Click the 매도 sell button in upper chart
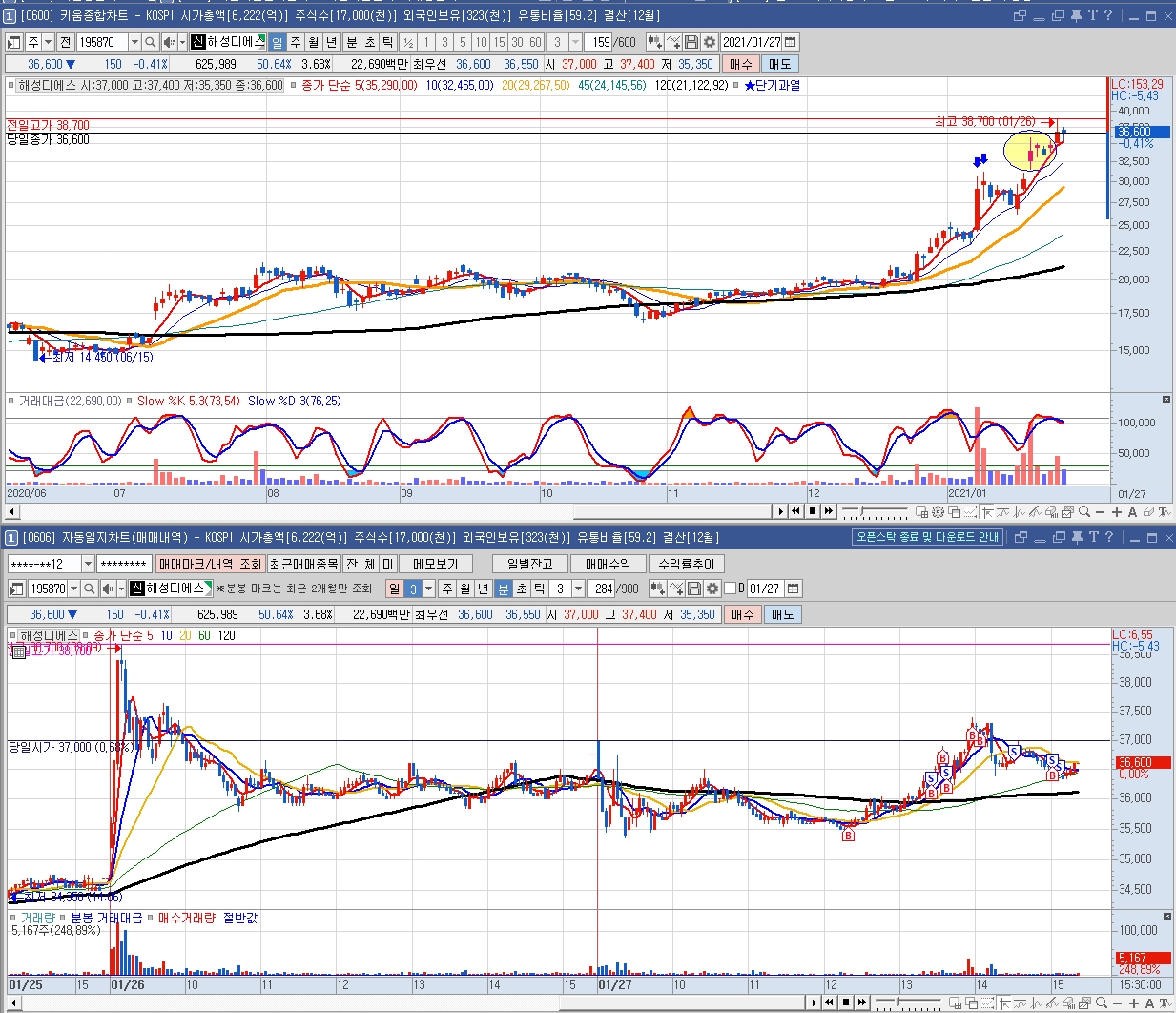Image resolution: width=1176 pixels, height=1013 pixels. [x=780, y=65]
